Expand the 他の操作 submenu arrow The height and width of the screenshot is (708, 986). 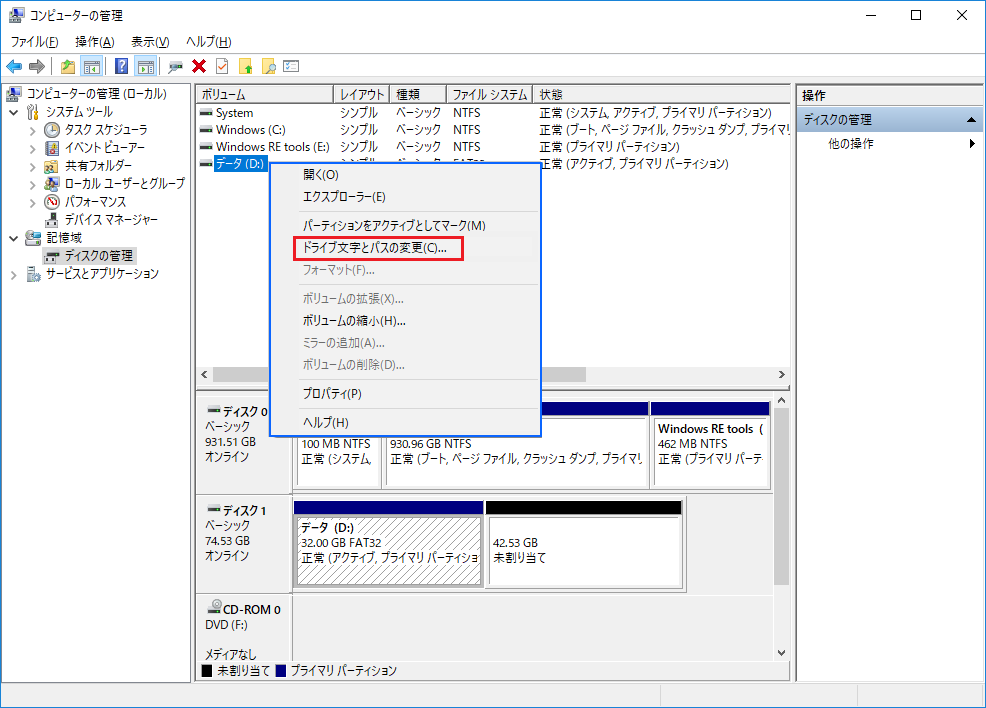click(x=972, y=144)
